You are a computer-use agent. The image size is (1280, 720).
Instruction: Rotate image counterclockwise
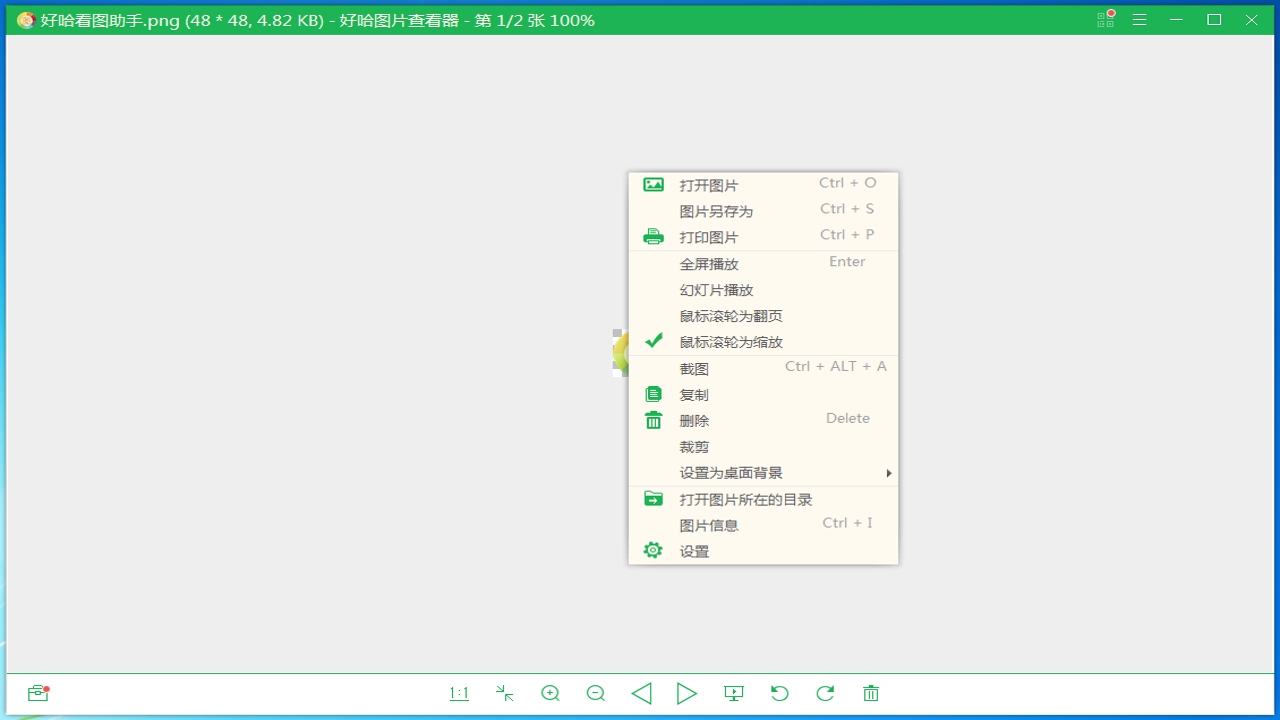pyautogui.click(x=780, y=693)
